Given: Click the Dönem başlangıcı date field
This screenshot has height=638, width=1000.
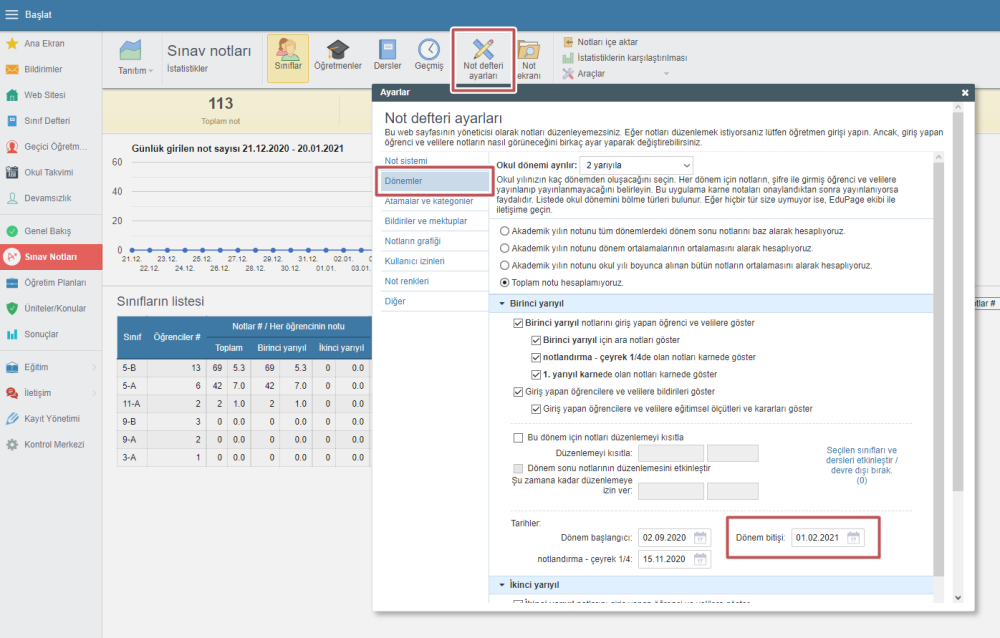Looking at the screenshot, I should pyautogui.click(x=675, y=538).
